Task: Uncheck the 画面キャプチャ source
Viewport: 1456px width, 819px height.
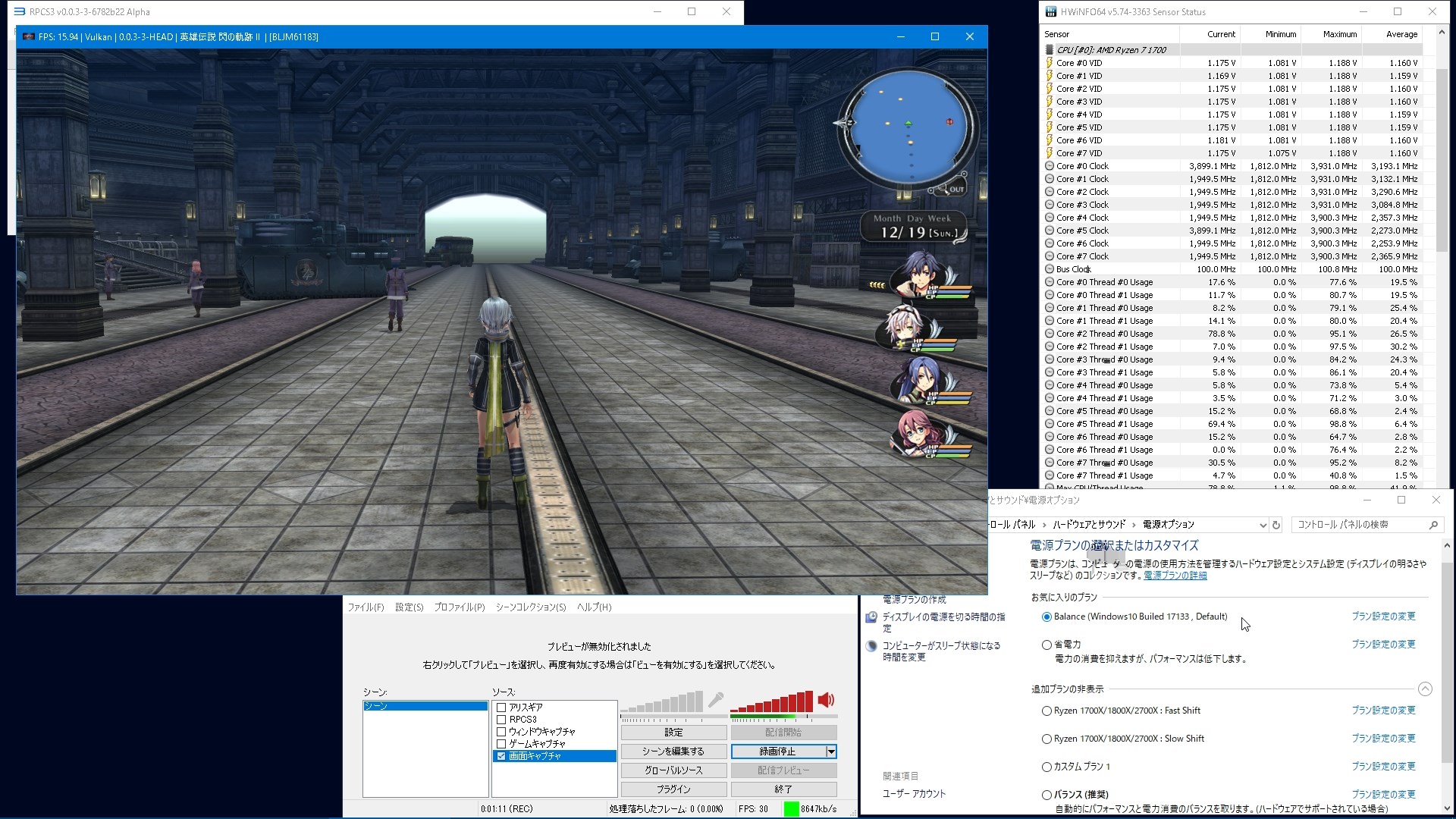Action: point(501,756)
